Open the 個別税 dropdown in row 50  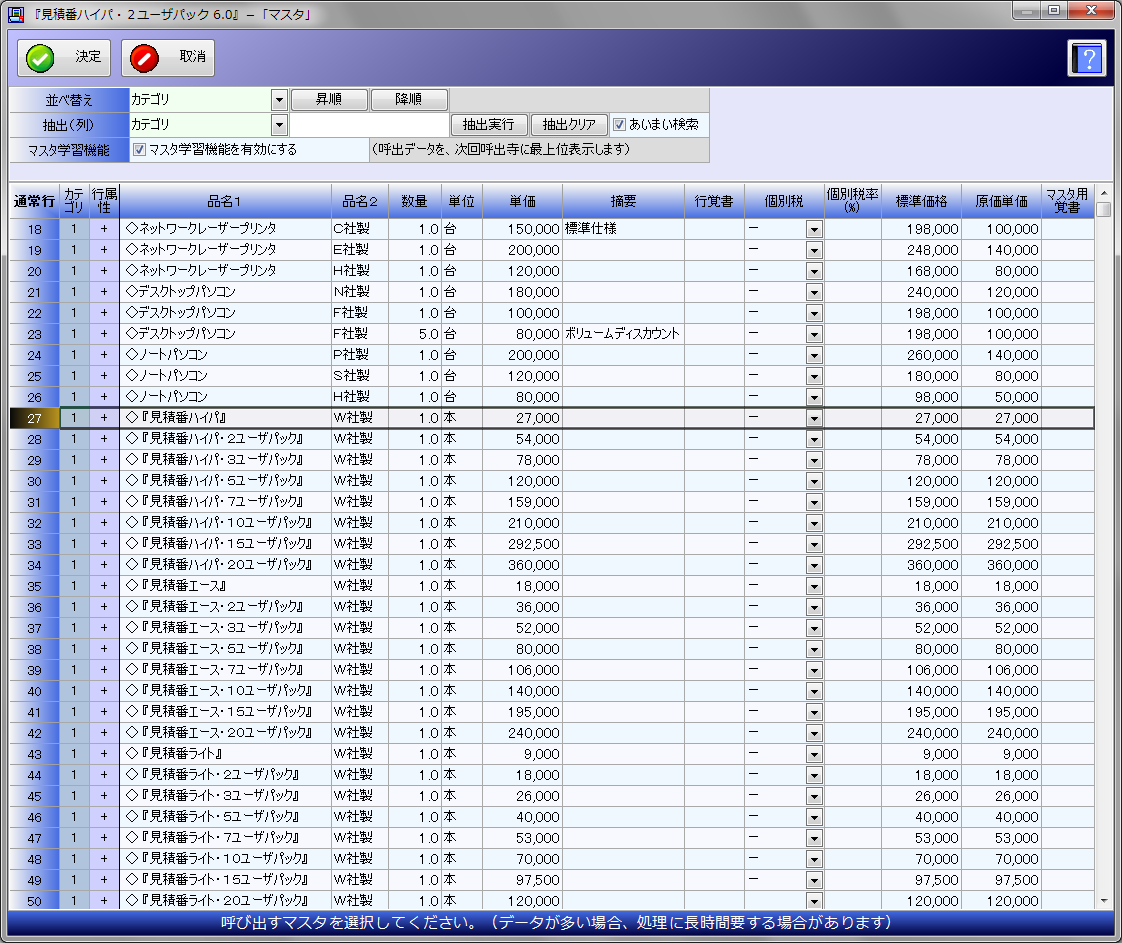point(814,902)
